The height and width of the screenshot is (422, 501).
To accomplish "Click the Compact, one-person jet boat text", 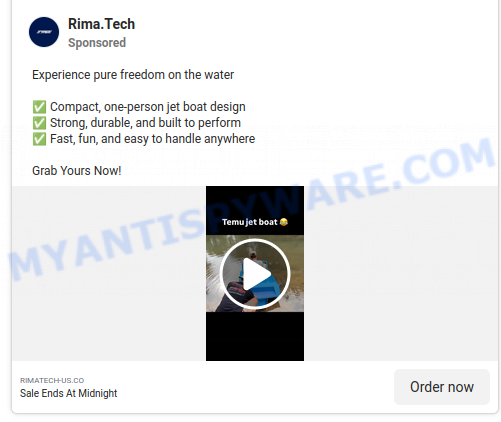I will click(x=148, y=107).
